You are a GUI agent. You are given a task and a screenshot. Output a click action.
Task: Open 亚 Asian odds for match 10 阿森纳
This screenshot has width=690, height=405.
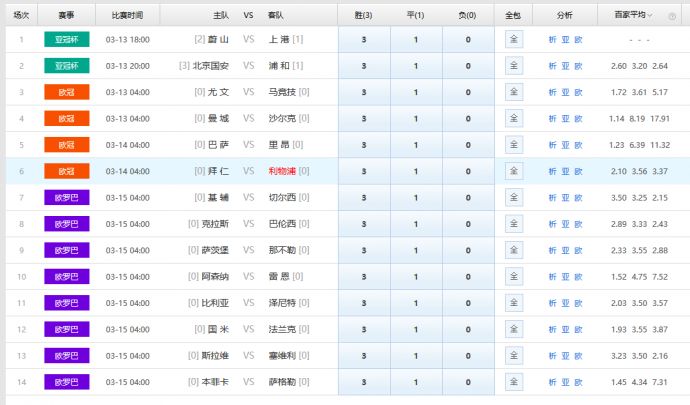(x=565, y=277)
